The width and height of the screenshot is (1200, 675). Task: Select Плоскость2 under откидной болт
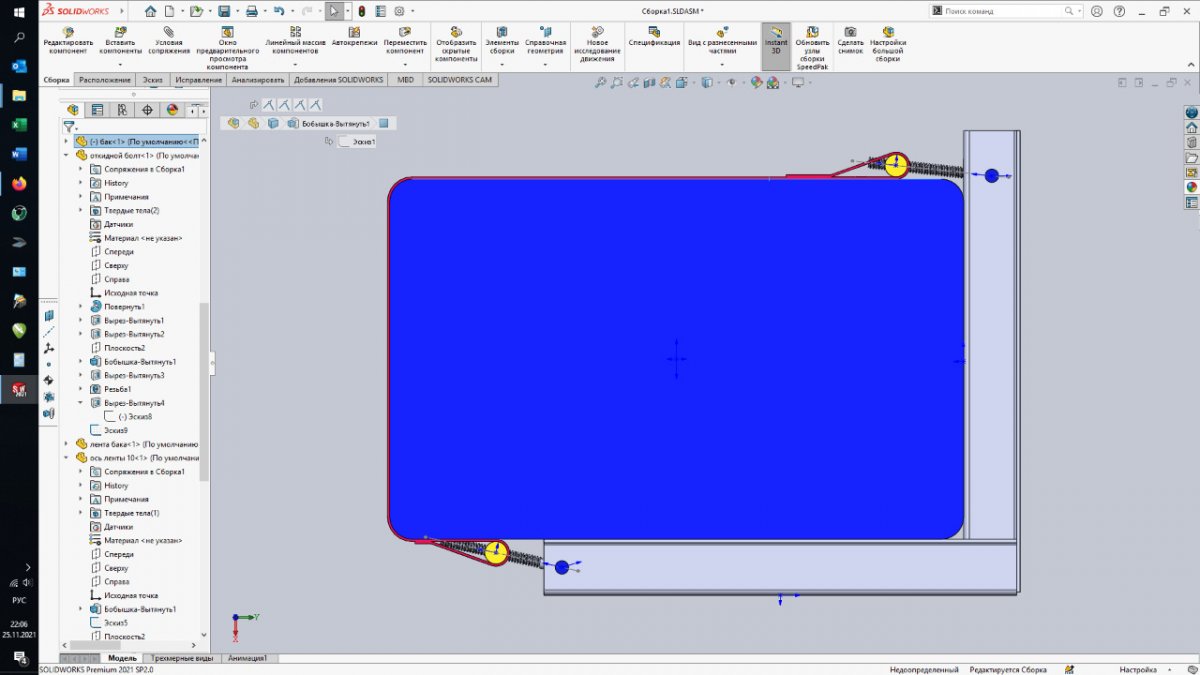116,348
